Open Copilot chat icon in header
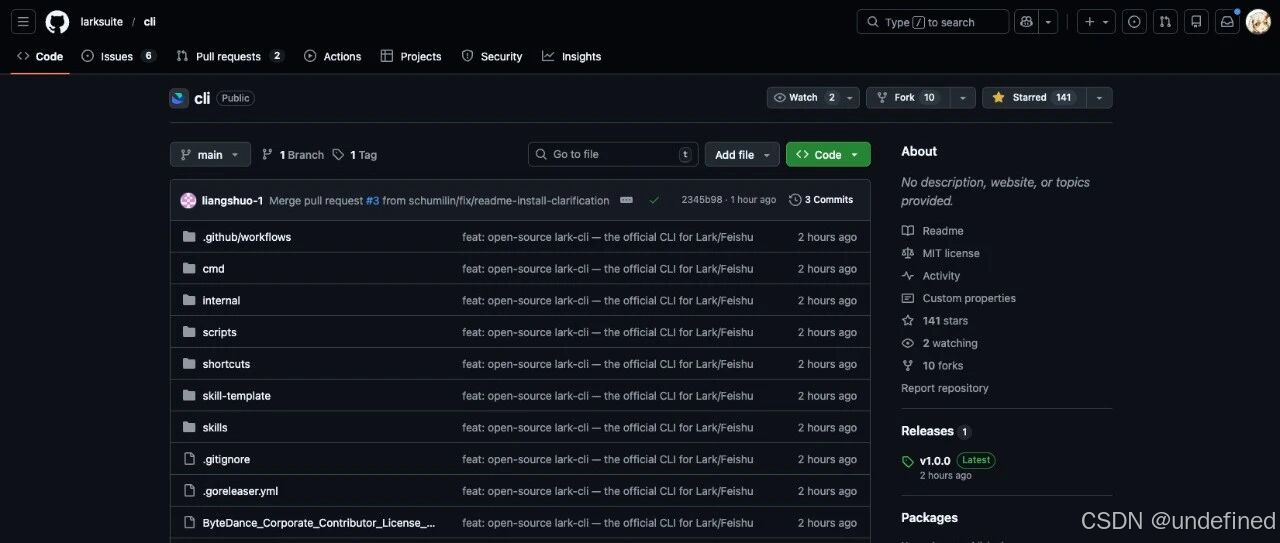This screenshot has height=543, width=1280. (1026, 22)
